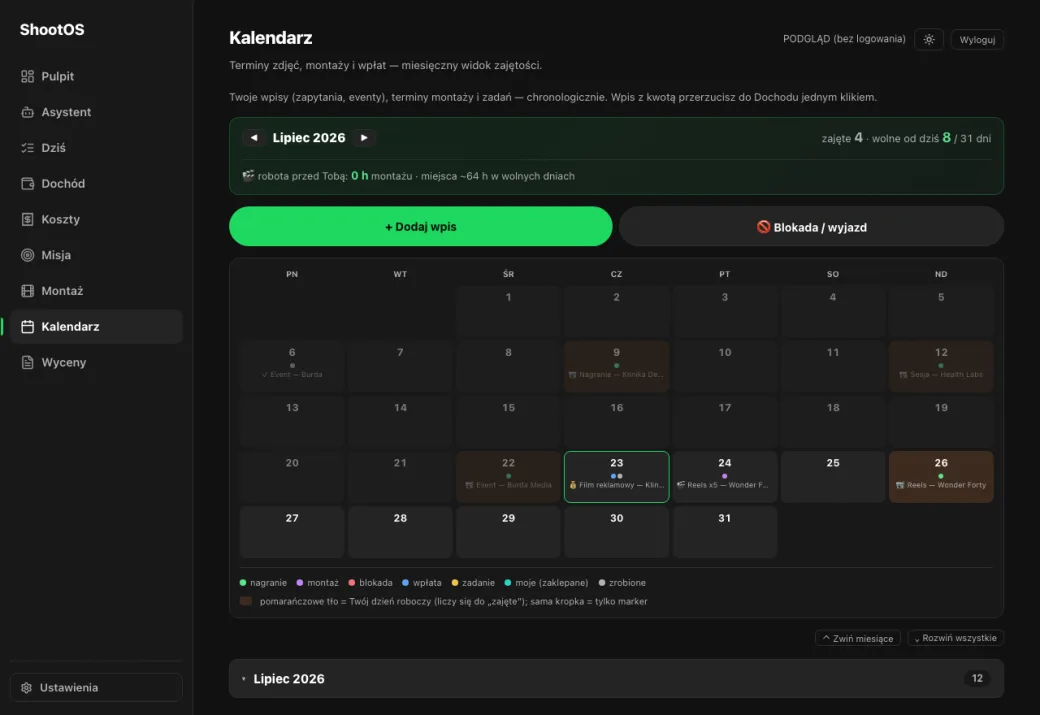The width and height of the screenshot is (1040, 715).
Task: Open Dziś menu item
Action: point(96,148)
